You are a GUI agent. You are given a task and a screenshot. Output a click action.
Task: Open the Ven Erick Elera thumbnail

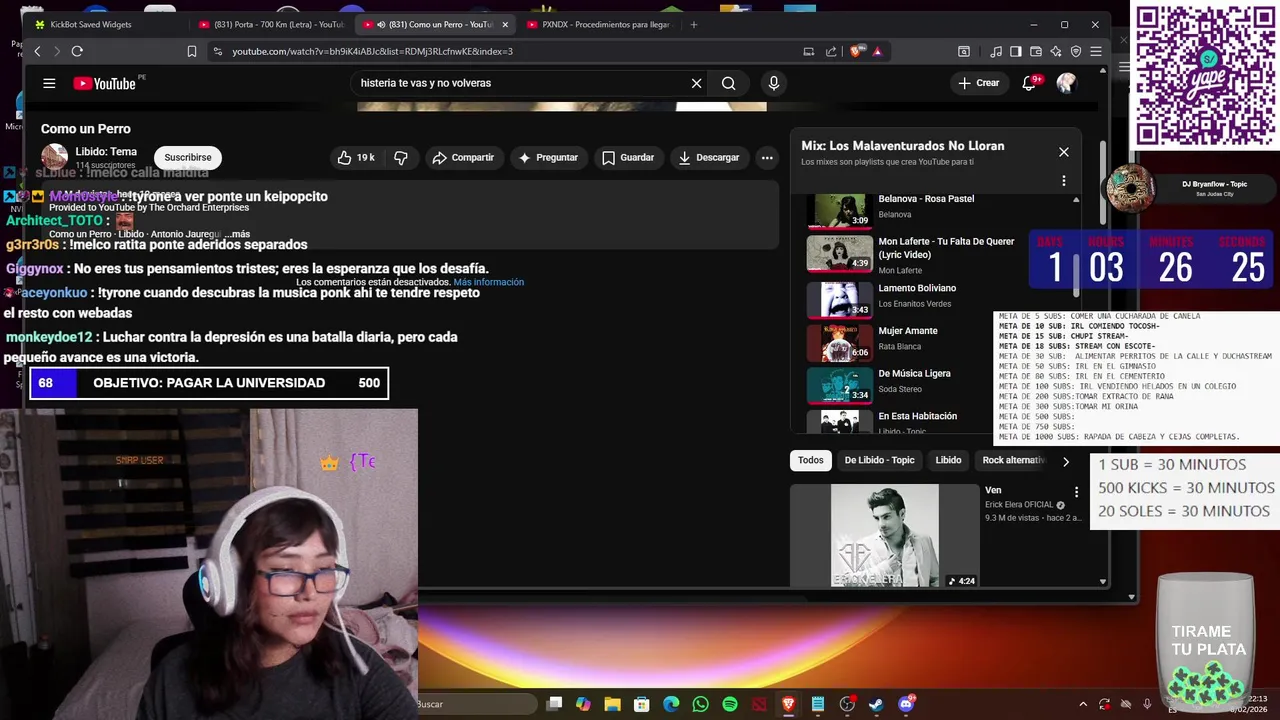[885, 535]
